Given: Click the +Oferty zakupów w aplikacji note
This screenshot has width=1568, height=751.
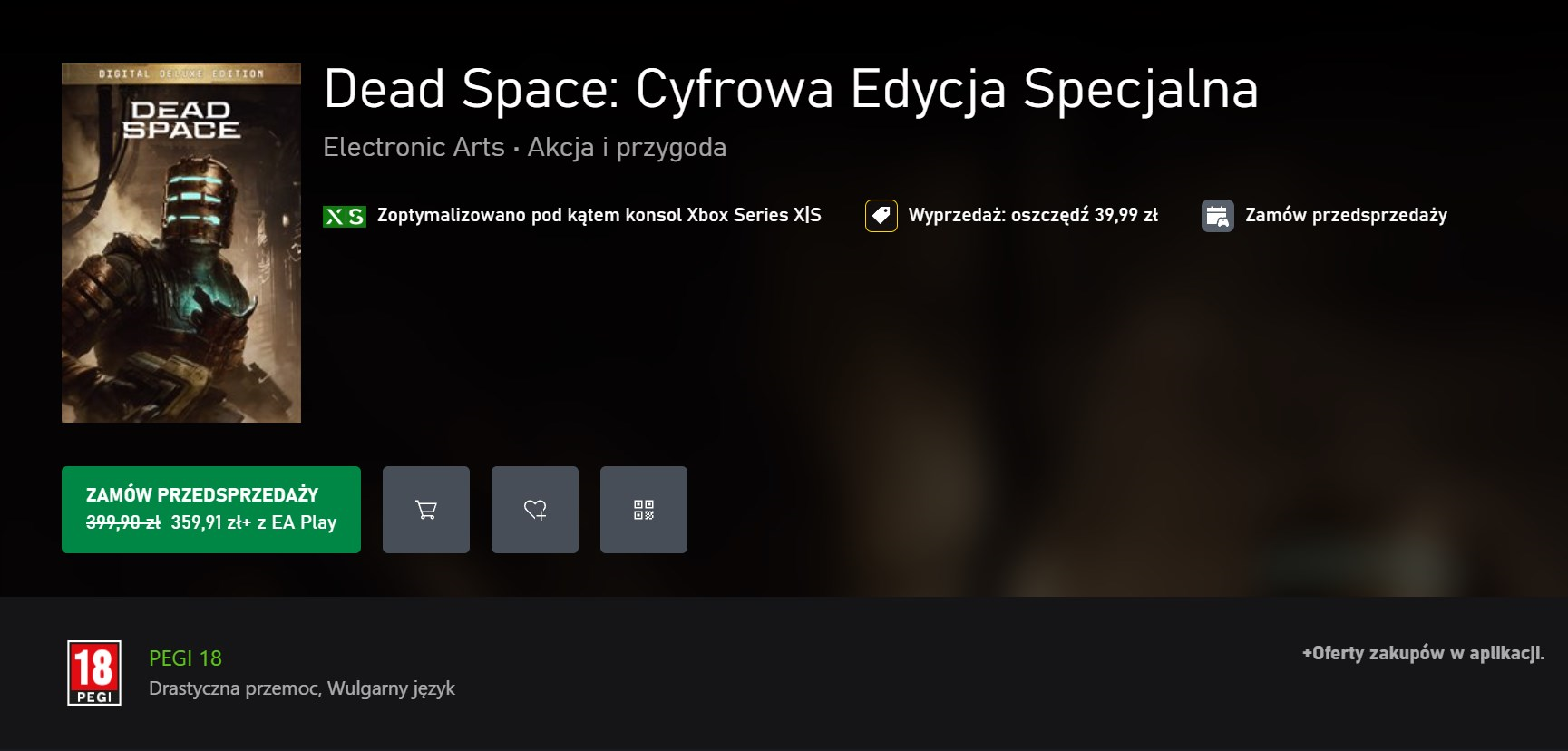Looking at the screenshot, I should click(x=1423, y=653).
